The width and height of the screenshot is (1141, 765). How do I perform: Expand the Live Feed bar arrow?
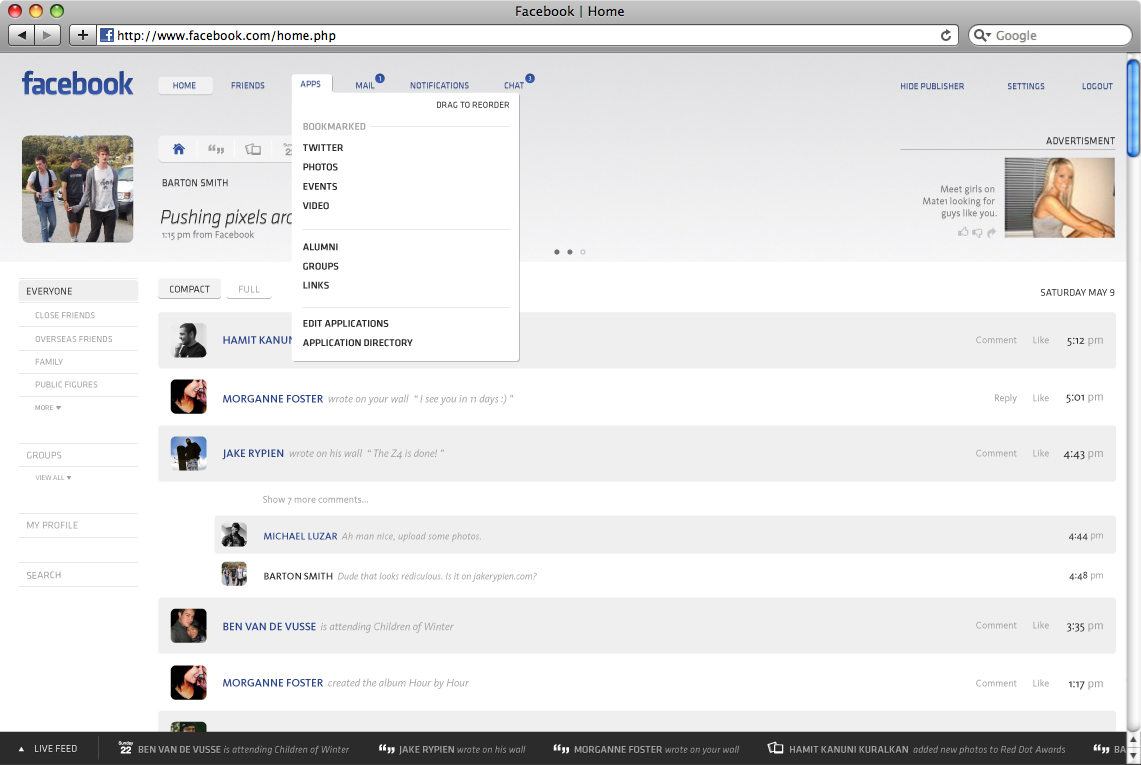point(21,748)
